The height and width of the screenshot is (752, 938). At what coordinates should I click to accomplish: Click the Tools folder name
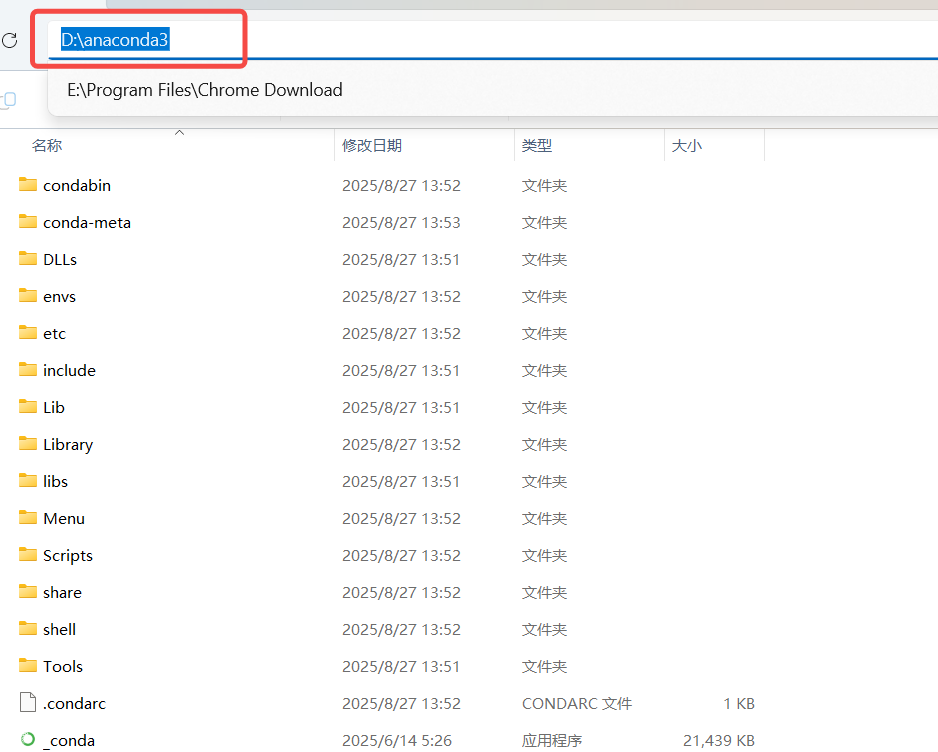coord(63,667)
